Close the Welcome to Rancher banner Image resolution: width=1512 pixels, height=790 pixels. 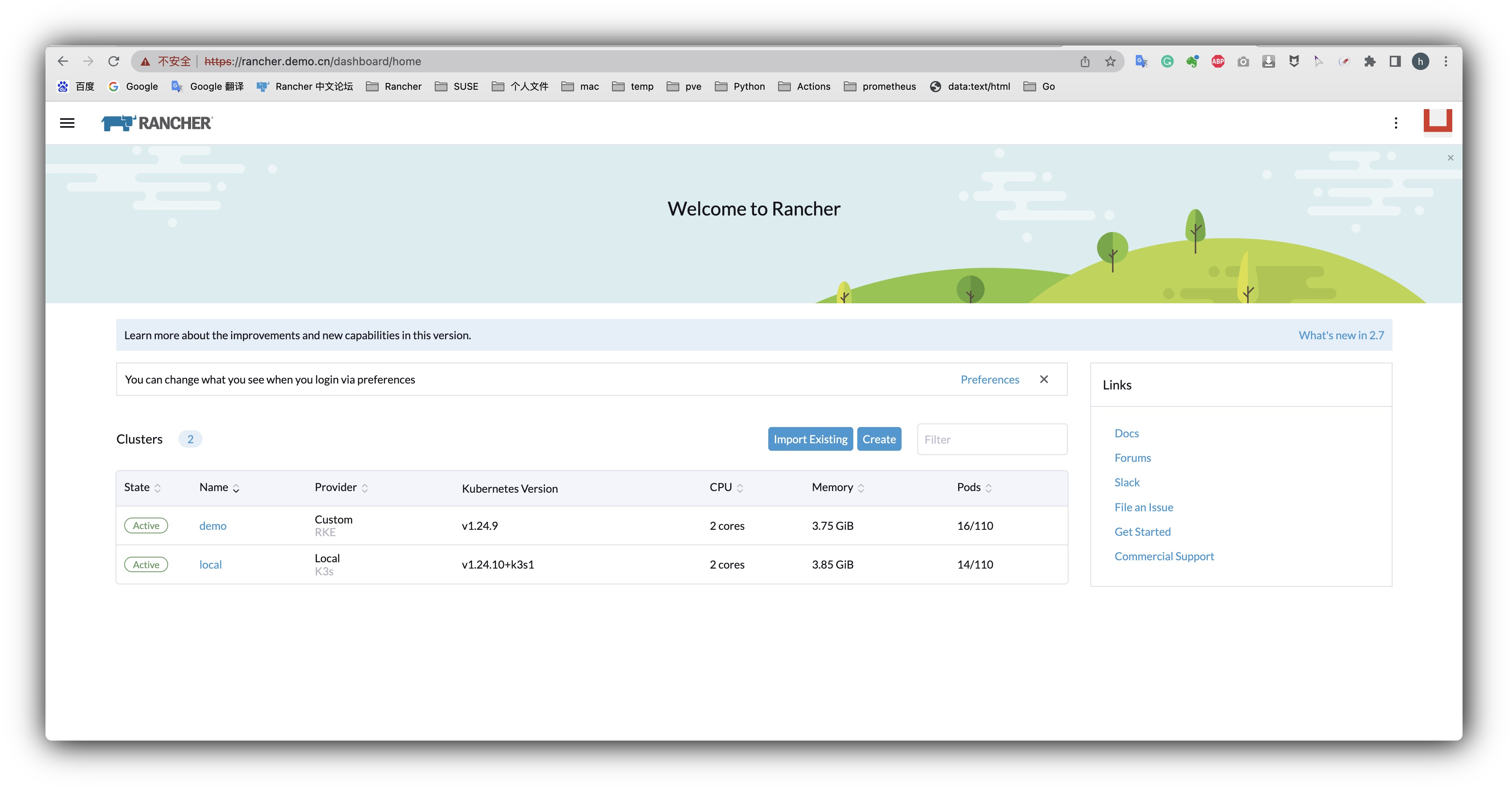1450,158
